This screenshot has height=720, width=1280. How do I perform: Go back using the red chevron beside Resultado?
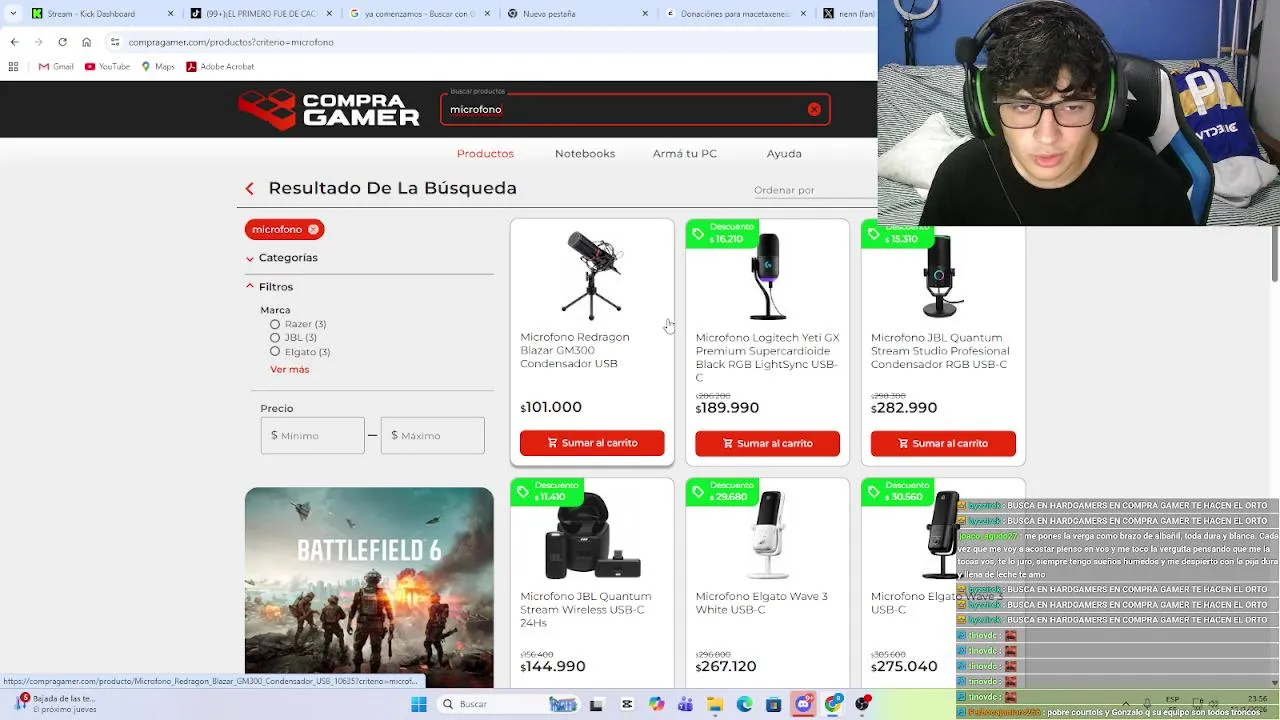[250, 188]
